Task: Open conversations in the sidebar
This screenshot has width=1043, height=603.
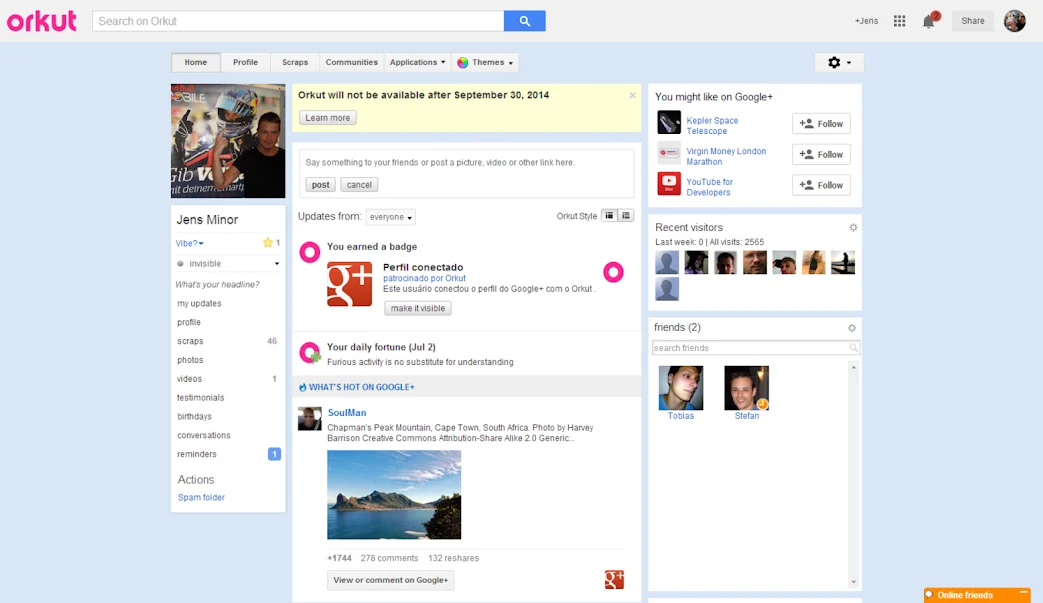Action: 204,435
